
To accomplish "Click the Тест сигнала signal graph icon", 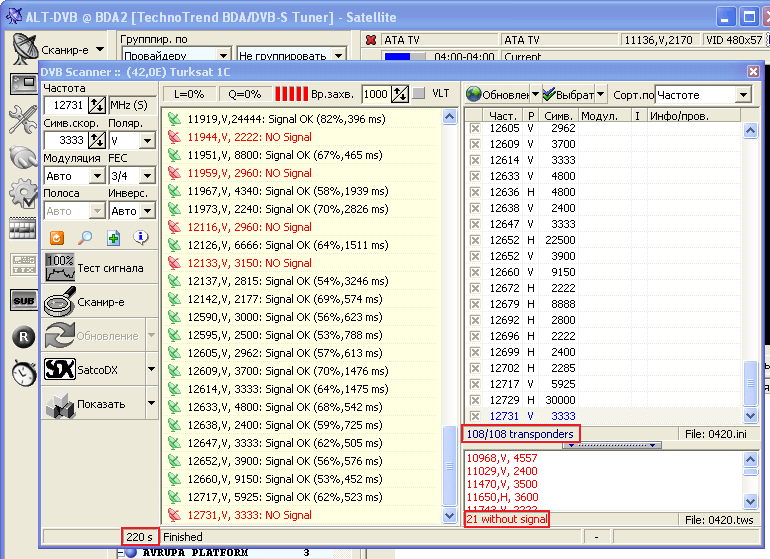I will pyautogui.click(x=60, y=267).
